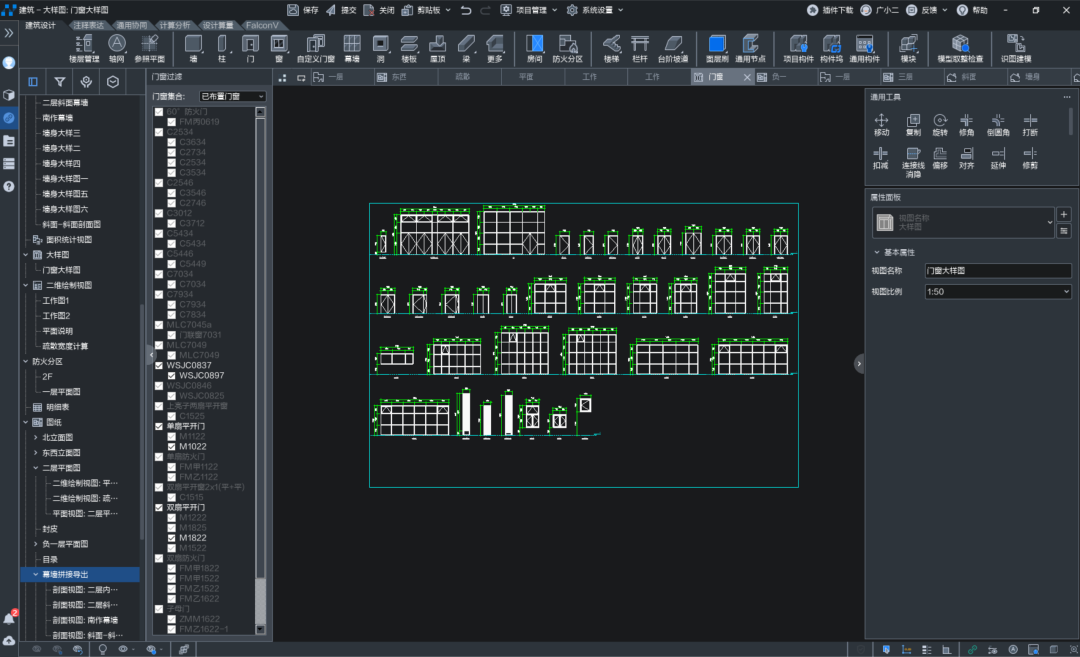
Task: Switch to the 东西 view tab
Action: 406,77
